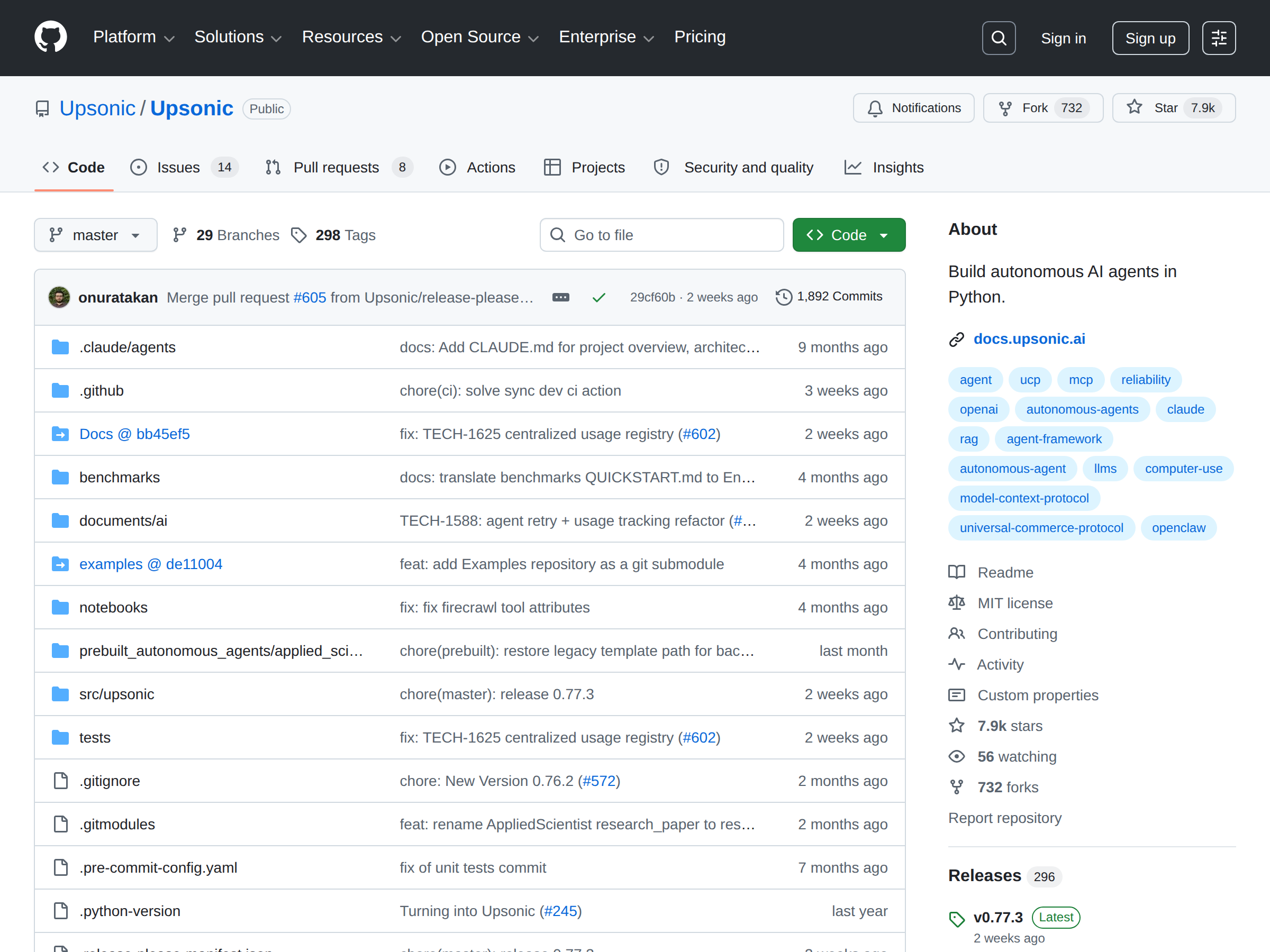Image resolution: width=1270 pixels, height=952 pixels.
Task: Fork the Upsonic repository
Action: [1042, 108]
